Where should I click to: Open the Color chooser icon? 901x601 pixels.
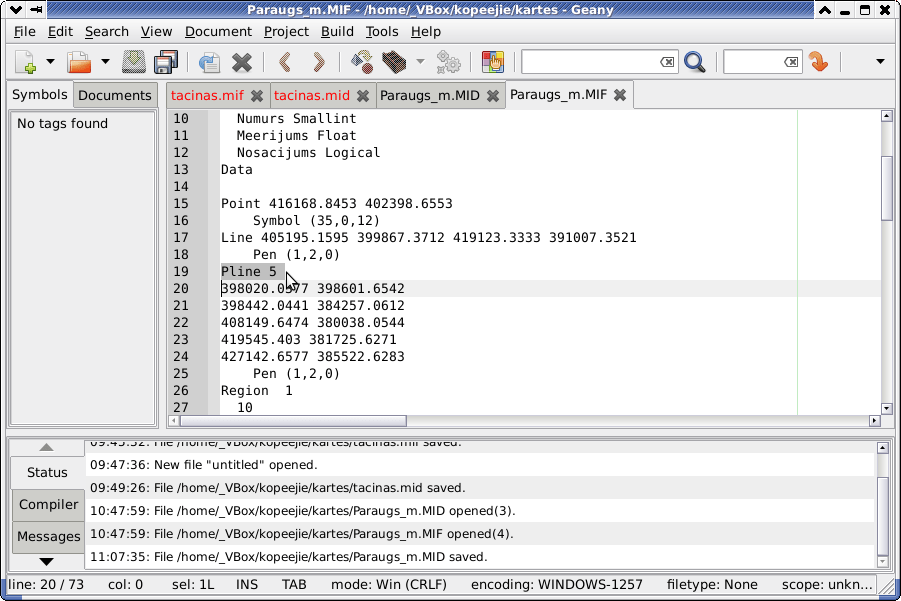tap(492, 61)
